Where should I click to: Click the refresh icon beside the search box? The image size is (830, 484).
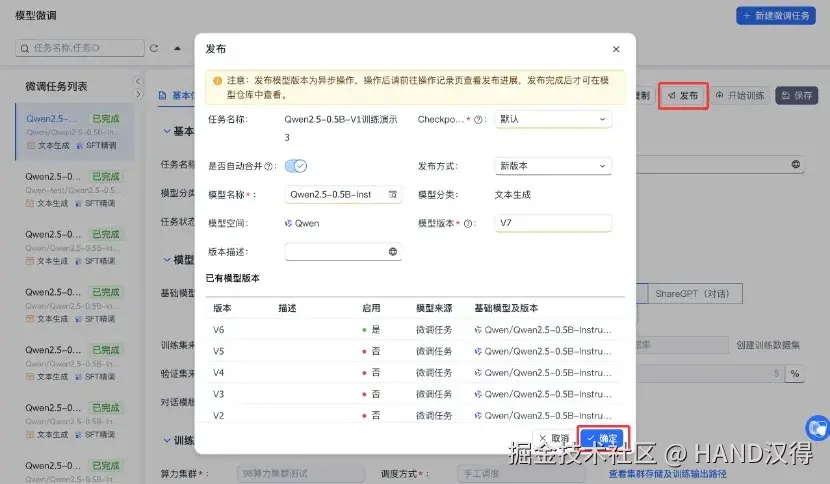pos(154,48)
